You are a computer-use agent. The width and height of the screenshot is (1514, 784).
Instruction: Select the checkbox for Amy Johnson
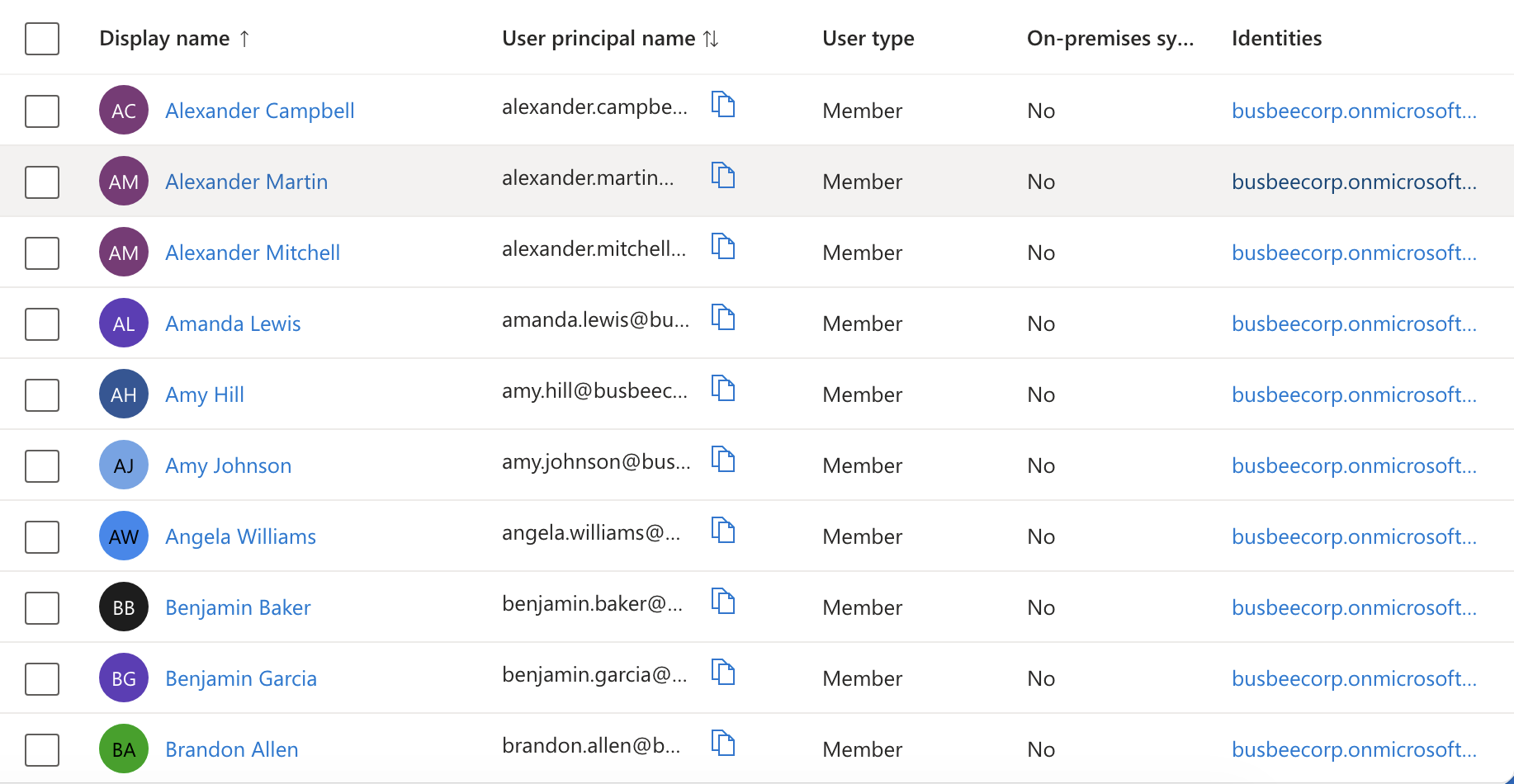click(41, 465)
